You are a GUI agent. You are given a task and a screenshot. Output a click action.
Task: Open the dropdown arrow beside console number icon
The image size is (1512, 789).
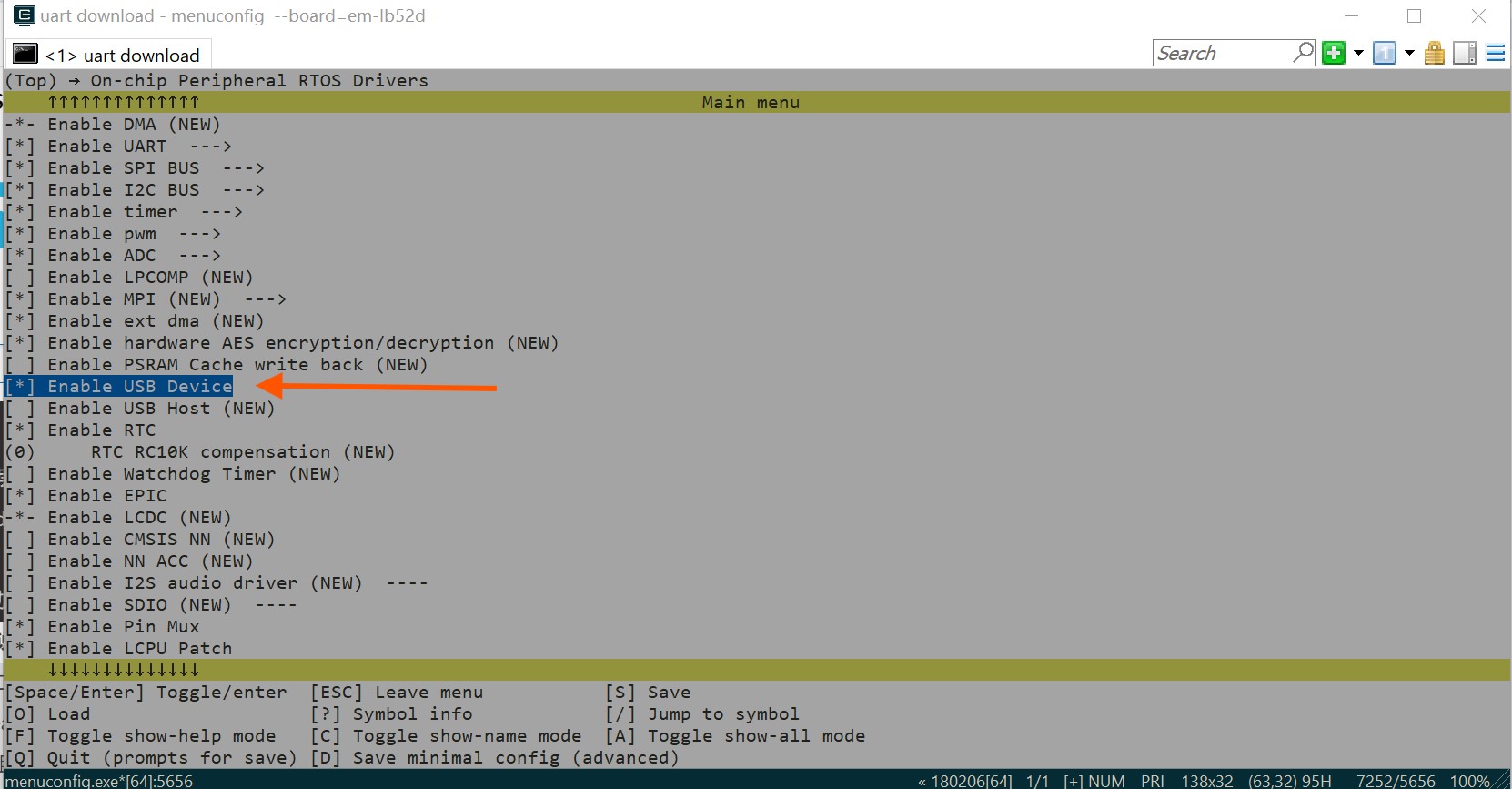(x=1409, y=54)
